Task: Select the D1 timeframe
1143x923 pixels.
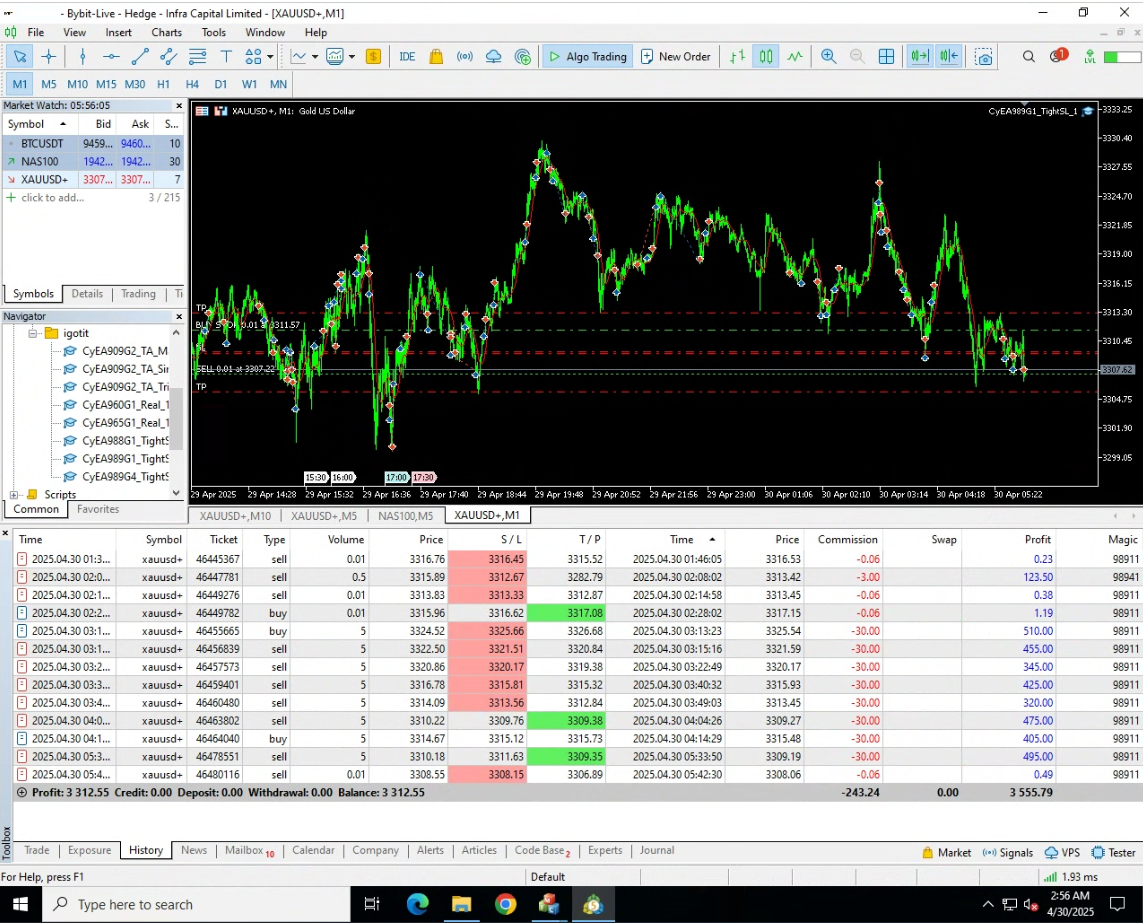Action: point(221,85)
